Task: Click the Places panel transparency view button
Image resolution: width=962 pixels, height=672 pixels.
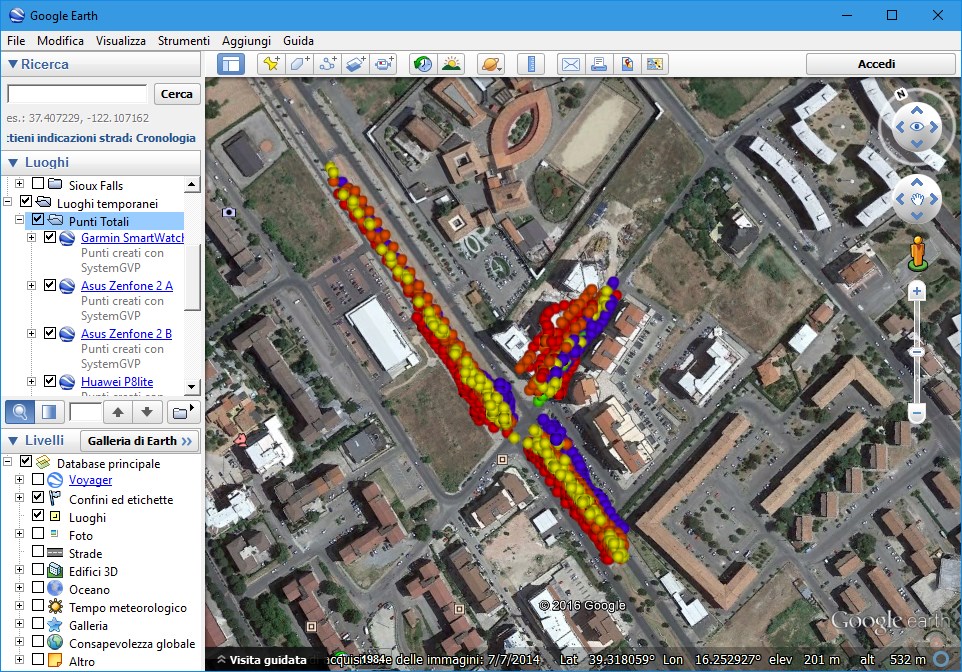Action: (49, 412)
